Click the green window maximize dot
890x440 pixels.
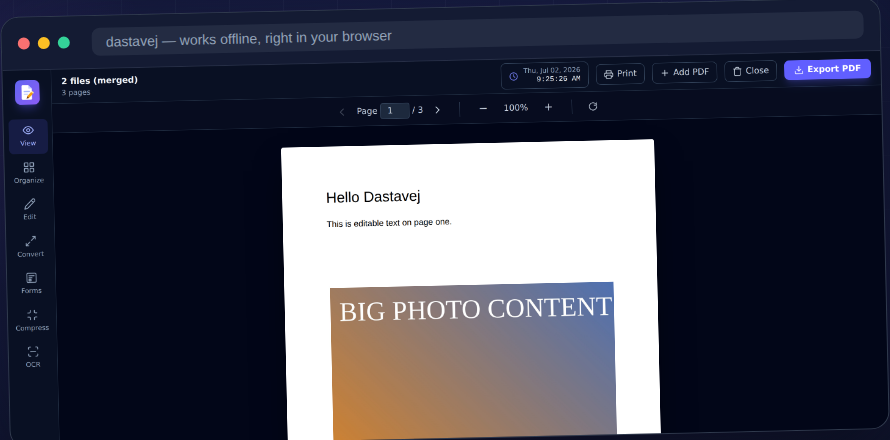[64, 43]
